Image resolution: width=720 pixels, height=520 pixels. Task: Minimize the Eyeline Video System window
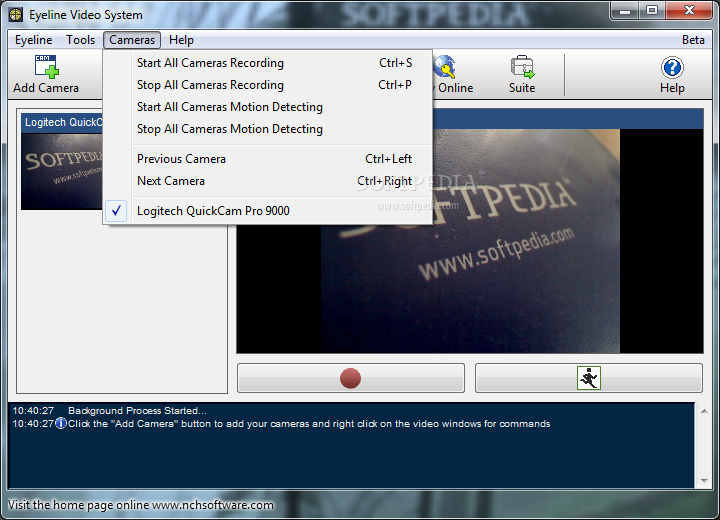pyautogui.click(x=625, y=11)
